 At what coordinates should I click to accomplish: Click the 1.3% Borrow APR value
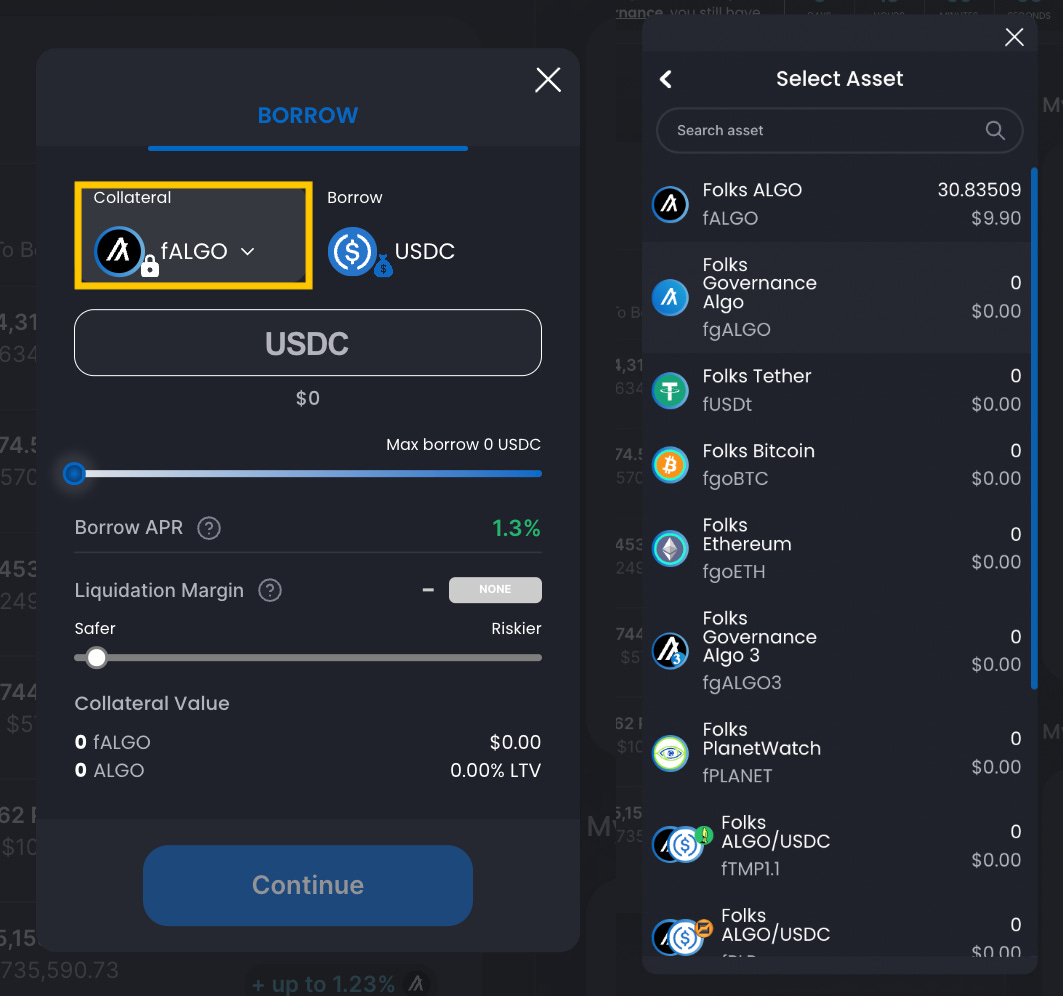[516, 527]
